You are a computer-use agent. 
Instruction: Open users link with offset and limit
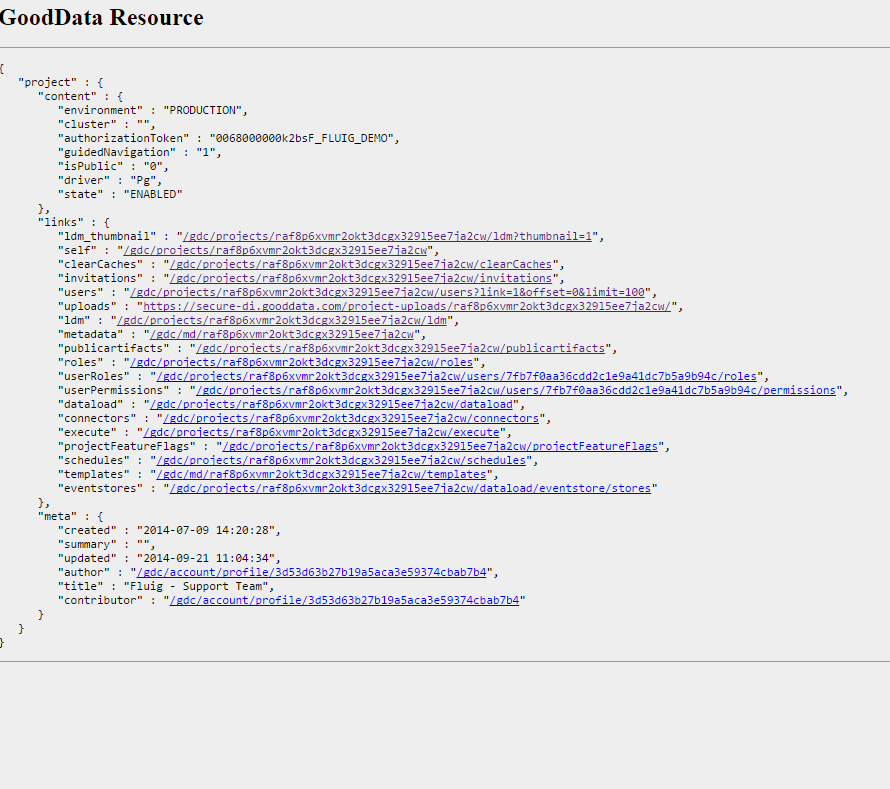point(388,292)
